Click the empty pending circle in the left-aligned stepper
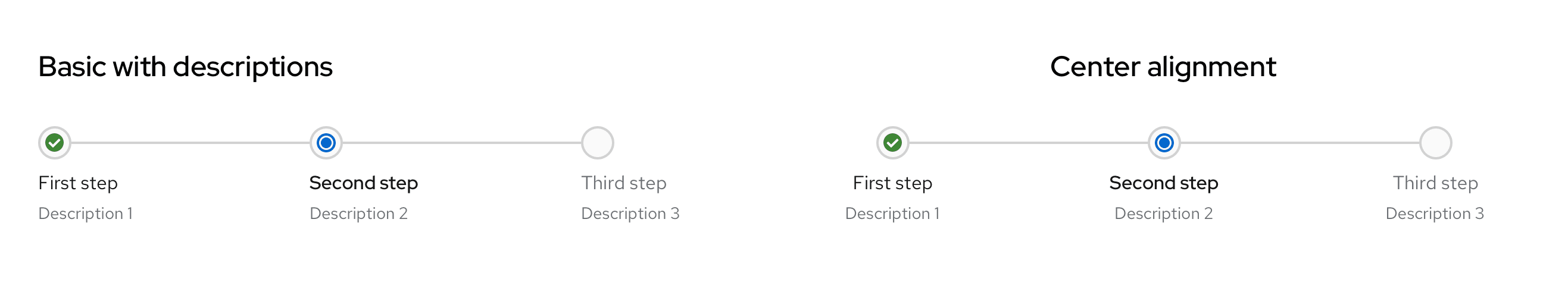Image resolution: width=1568 pixels, height=288 pixels. click(597, 143)
